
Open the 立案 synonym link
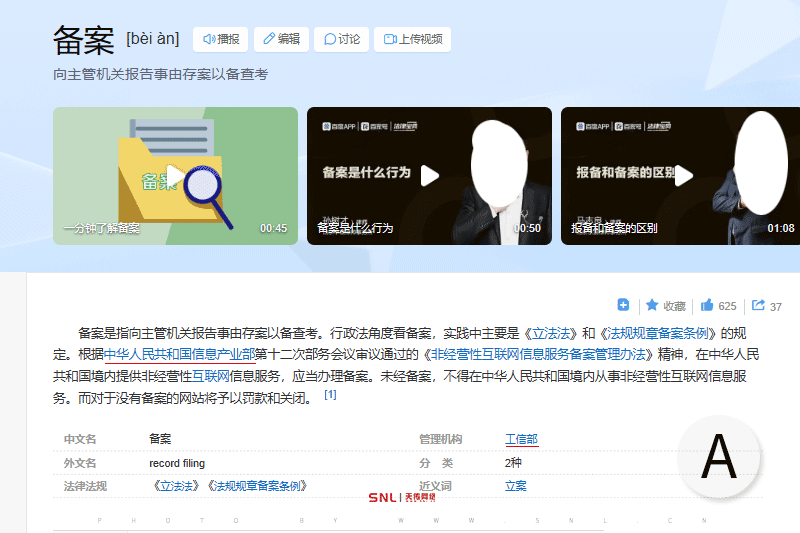pos(516,486)
